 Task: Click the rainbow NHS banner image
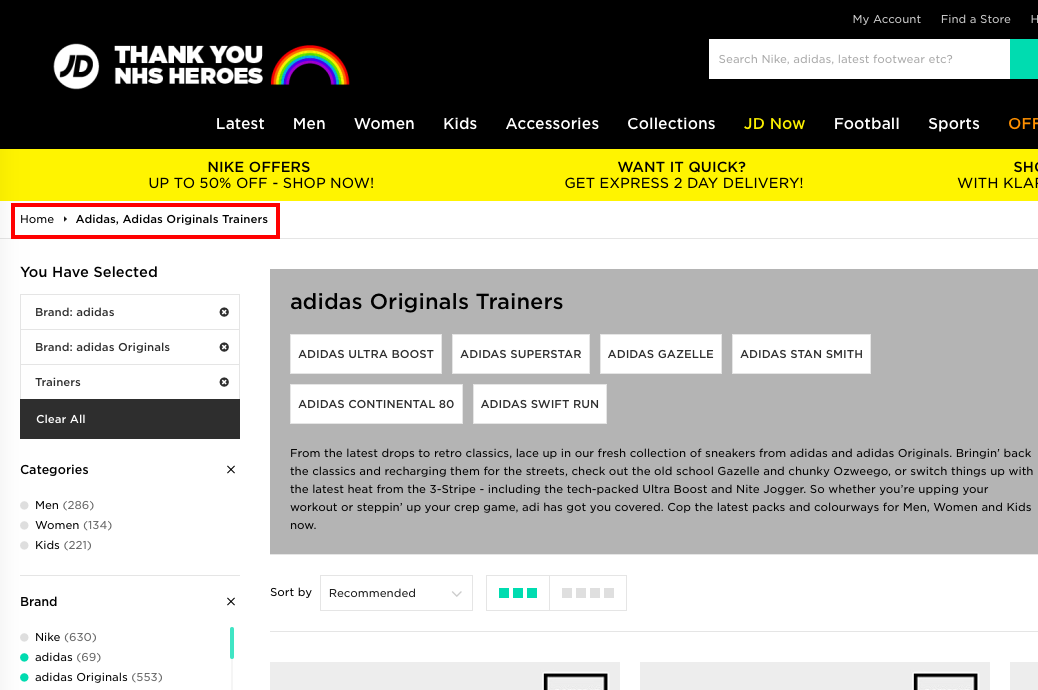click(310, 65)
